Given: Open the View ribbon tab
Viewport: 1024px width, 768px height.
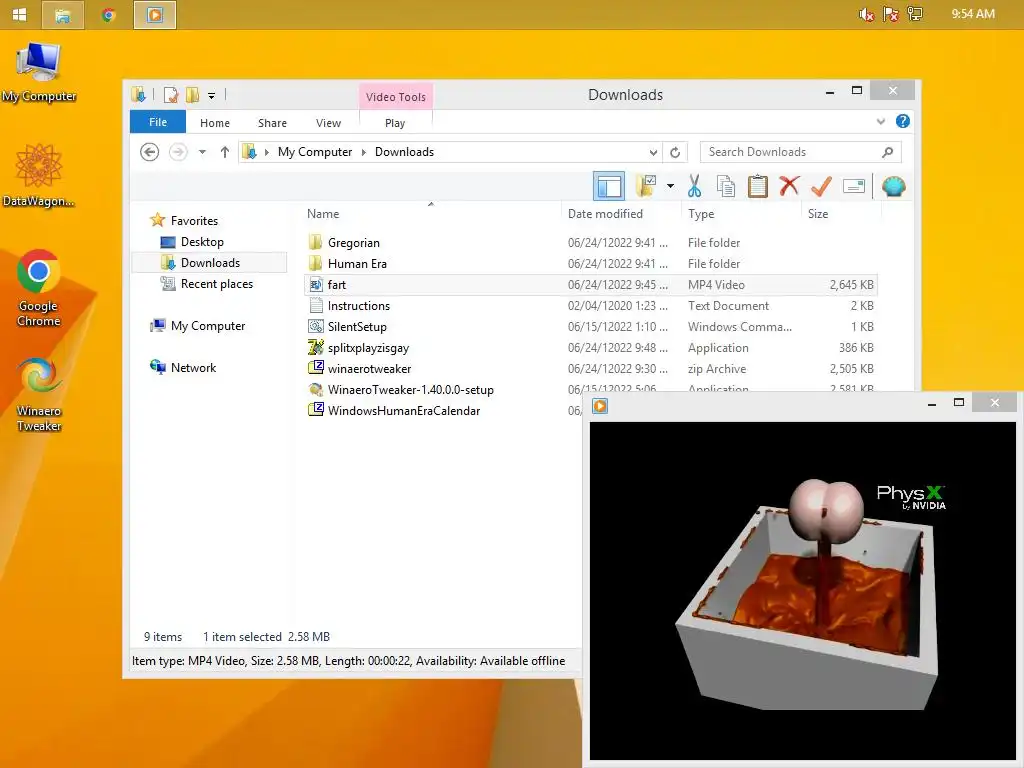Looking at the screenshot, I should tap(328, 123).
